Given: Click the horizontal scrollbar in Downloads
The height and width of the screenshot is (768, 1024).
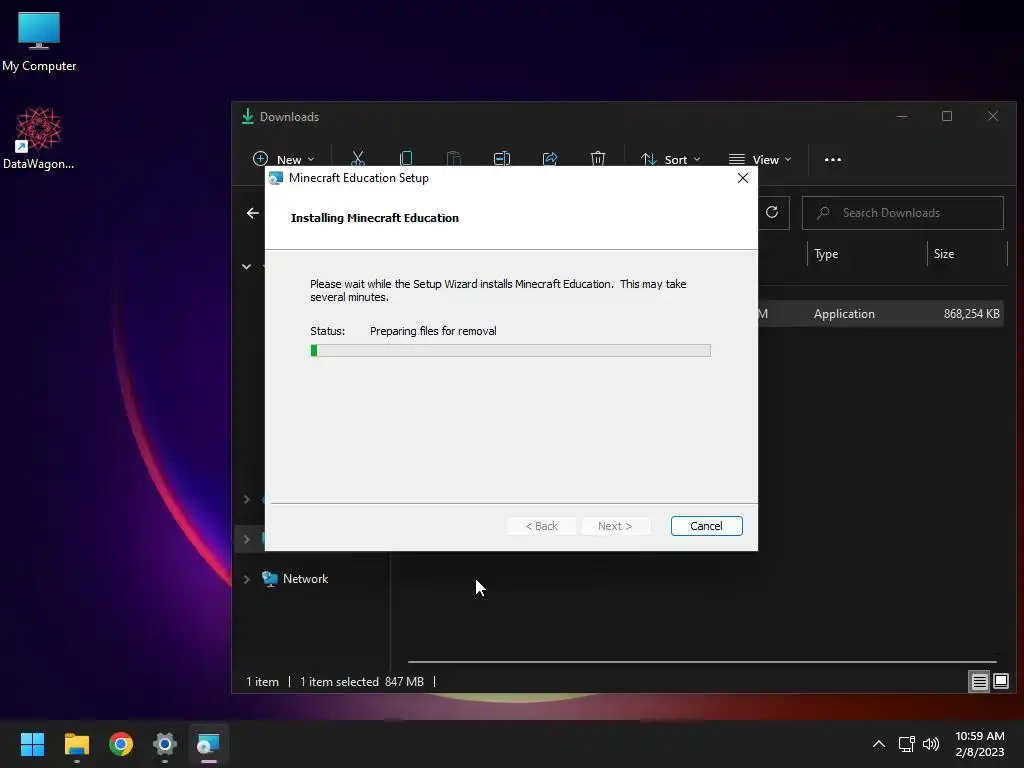Looking at the screenshot, I should [x=702, y=662].
